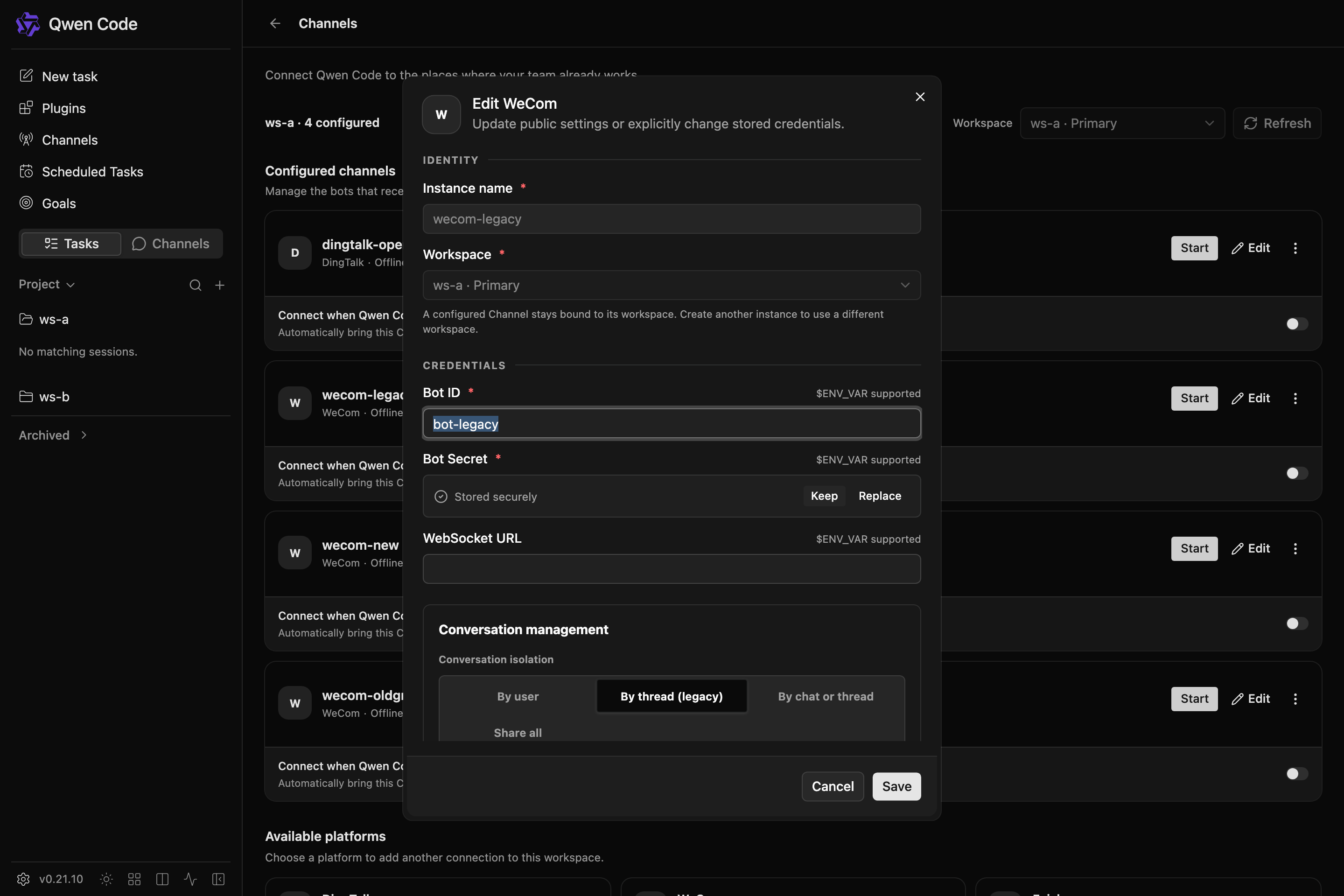Image resolution: width=1344 pixels, height=896 pixels.
Task: Toggle auto-connect for dingtalk channel
Action: click(1296, 324)
